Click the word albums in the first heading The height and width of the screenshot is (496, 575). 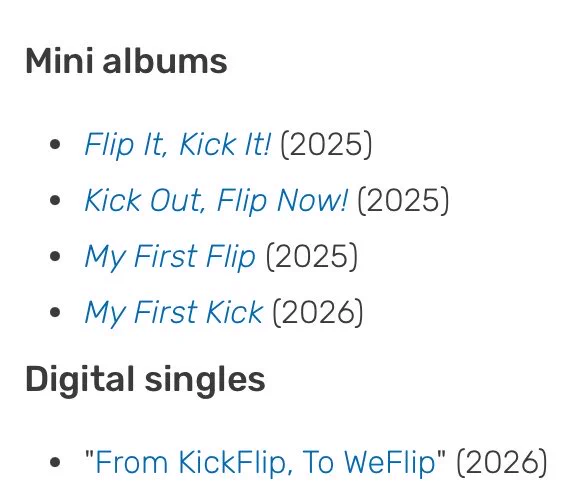(x=165, y=61)
